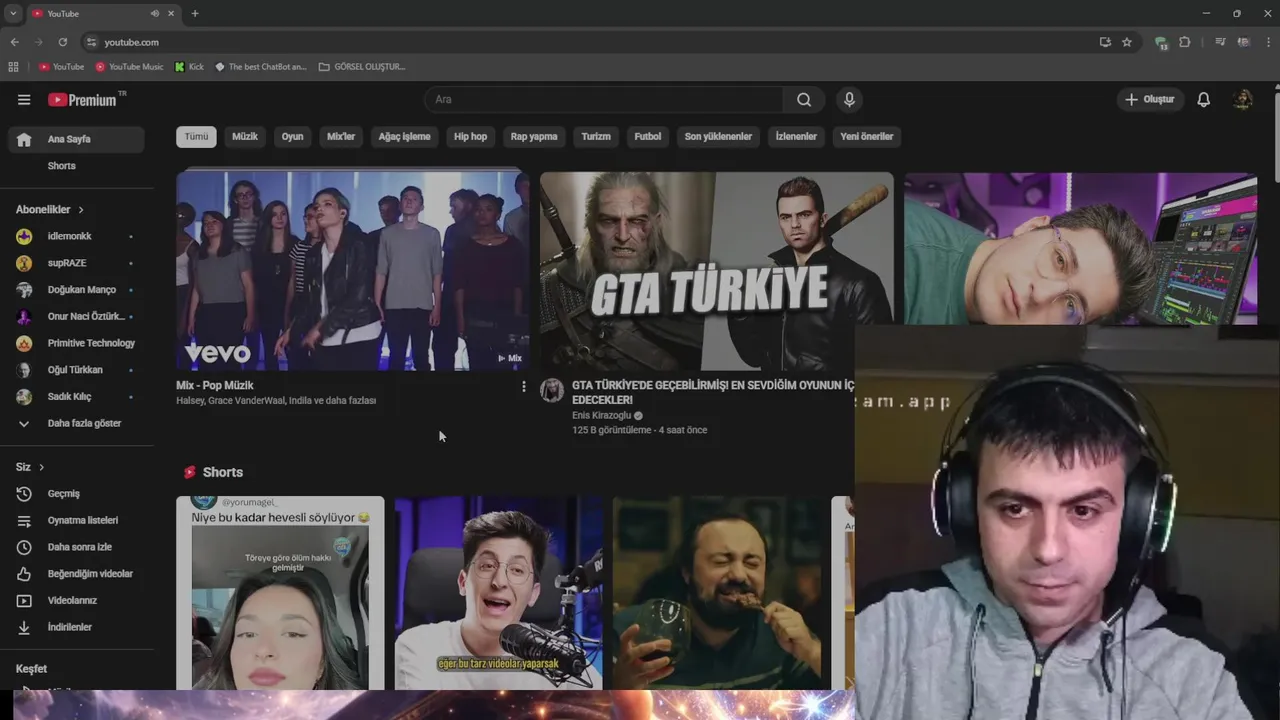Click the page vertical scrollbar
1280x720 pixels.
coord(1276,135)
